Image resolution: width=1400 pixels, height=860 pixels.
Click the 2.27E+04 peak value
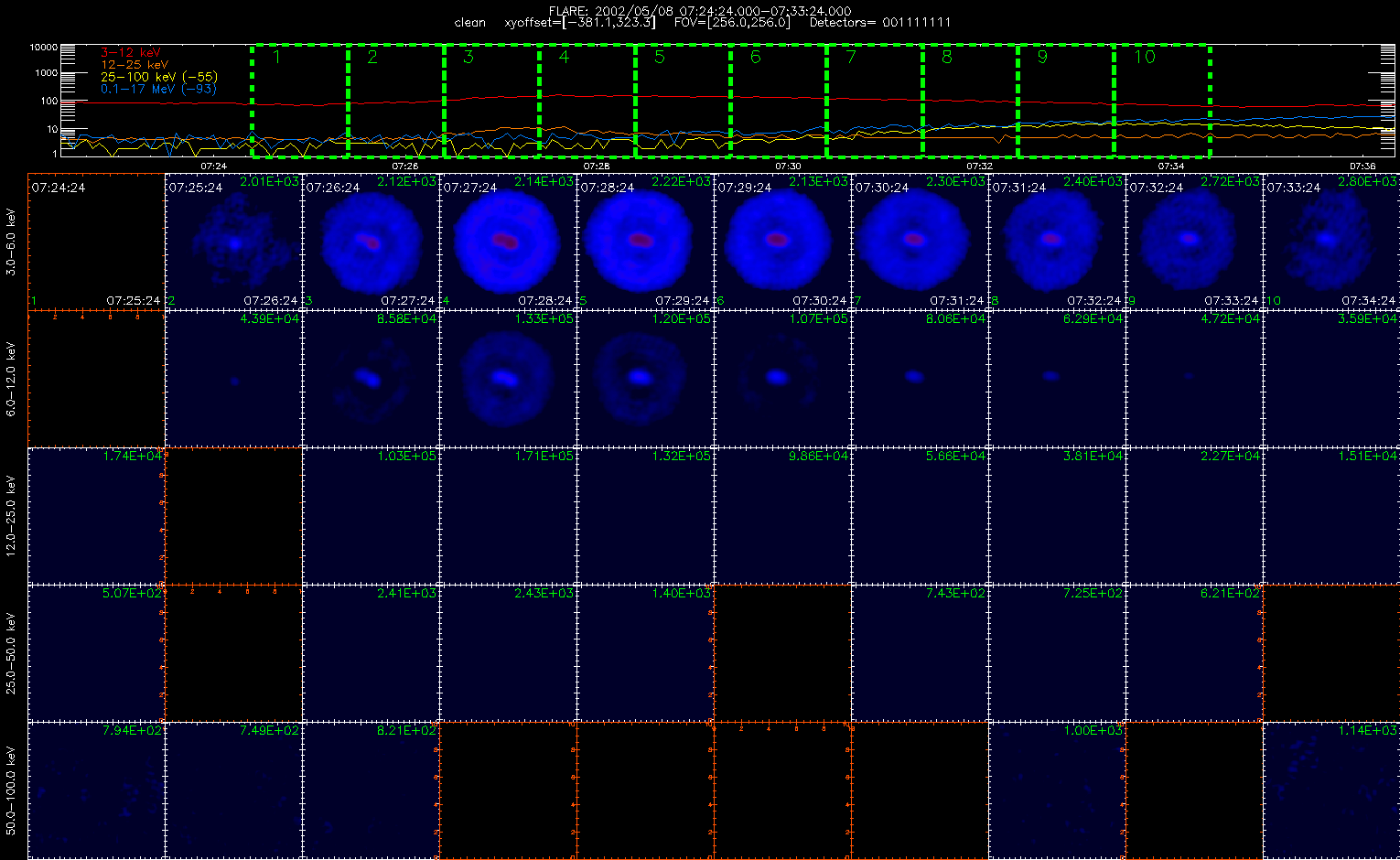[1231, 456]
